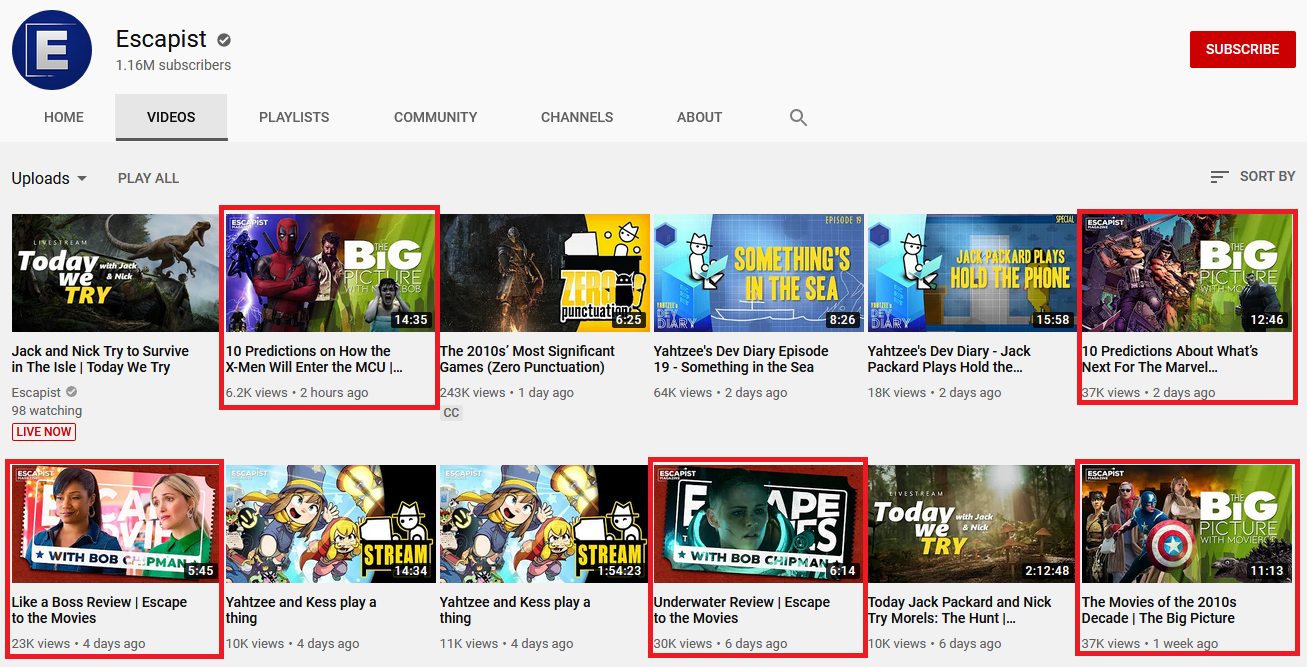Screen dimensions: 1307x667
Task: Play the 6:14 Underwater Escape to Movies thumbnail
Action: click(x=757, y=524)
